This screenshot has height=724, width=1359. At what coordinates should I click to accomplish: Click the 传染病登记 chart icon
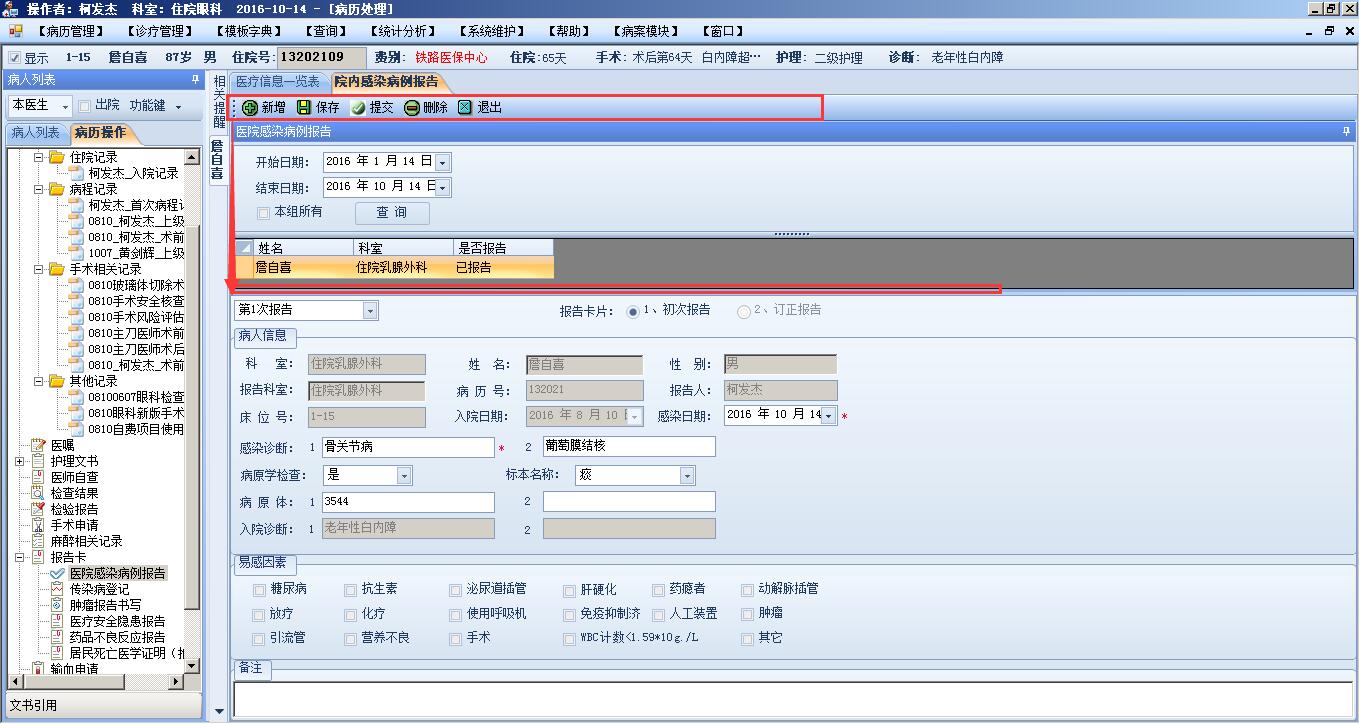[58, 589]
